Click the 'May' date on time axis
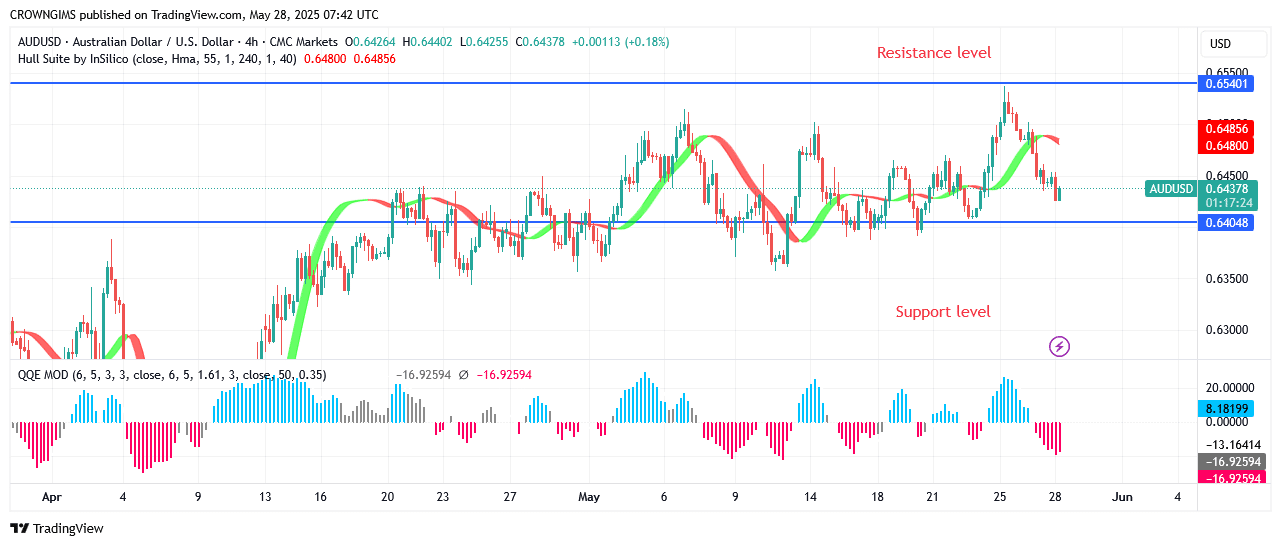The image size is (1281, 546). pos(589,497)
